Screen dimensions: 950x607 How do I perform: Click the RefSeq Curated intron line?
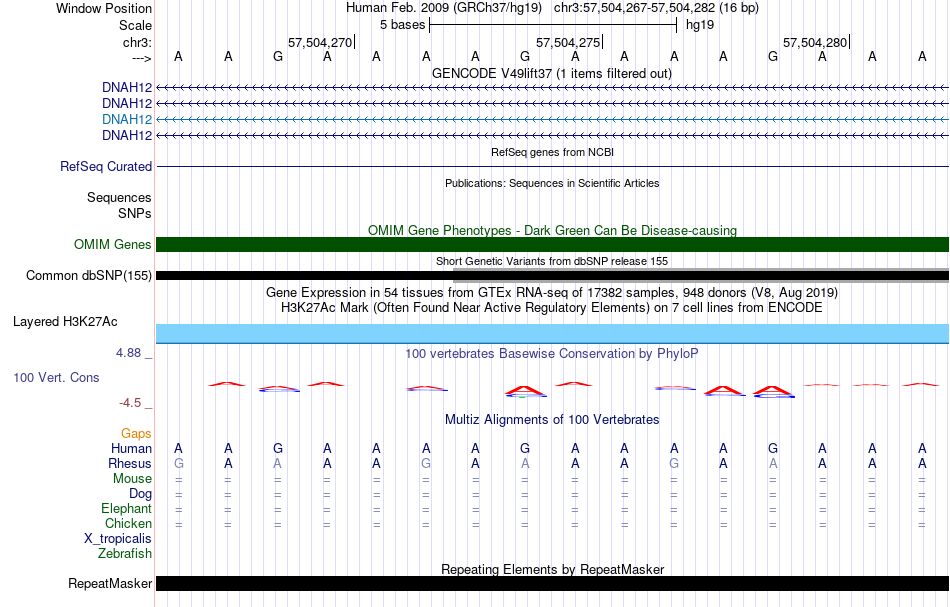click(553, 167)
